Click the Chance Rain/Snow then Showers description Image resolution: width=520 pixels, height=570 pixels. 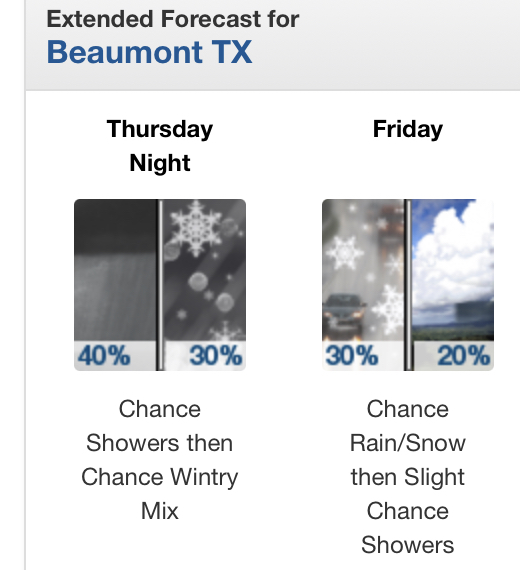408,477
